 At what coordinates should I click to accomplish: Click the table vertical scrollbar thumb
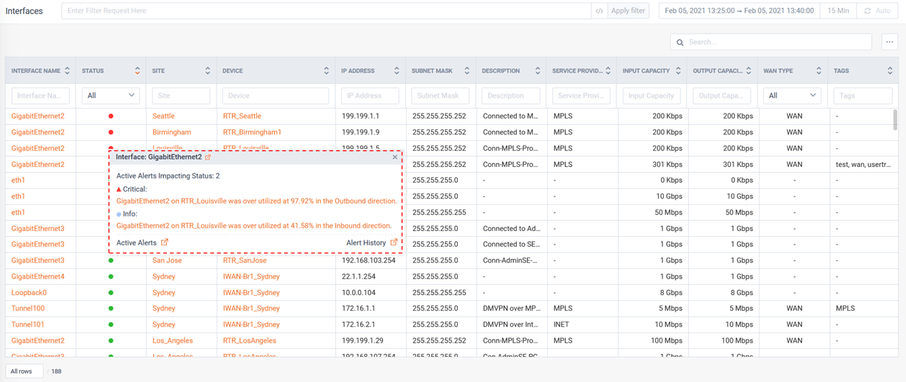[x=895, y=119]
